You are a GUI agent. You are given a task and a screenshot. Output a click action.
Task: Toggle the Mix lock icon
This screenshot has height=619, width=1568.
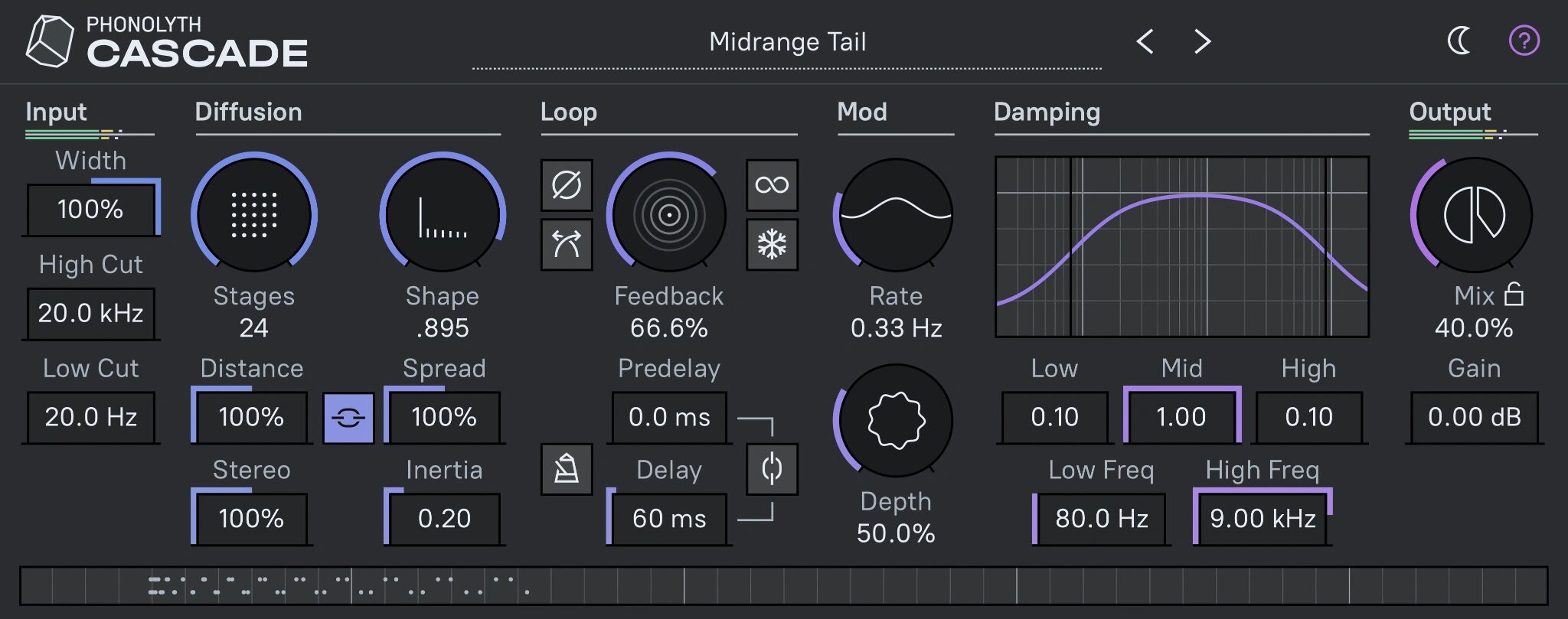[1514, 295]
